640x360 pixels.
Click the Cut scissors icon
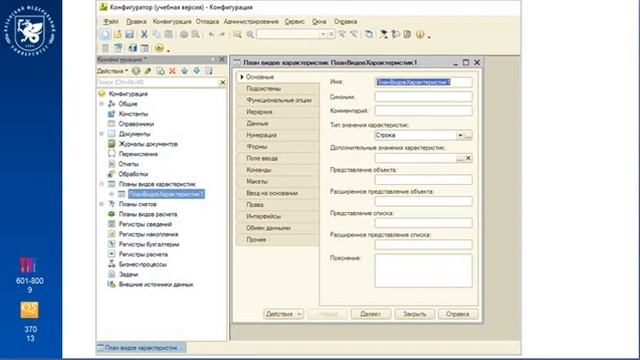tap(144, 34)
